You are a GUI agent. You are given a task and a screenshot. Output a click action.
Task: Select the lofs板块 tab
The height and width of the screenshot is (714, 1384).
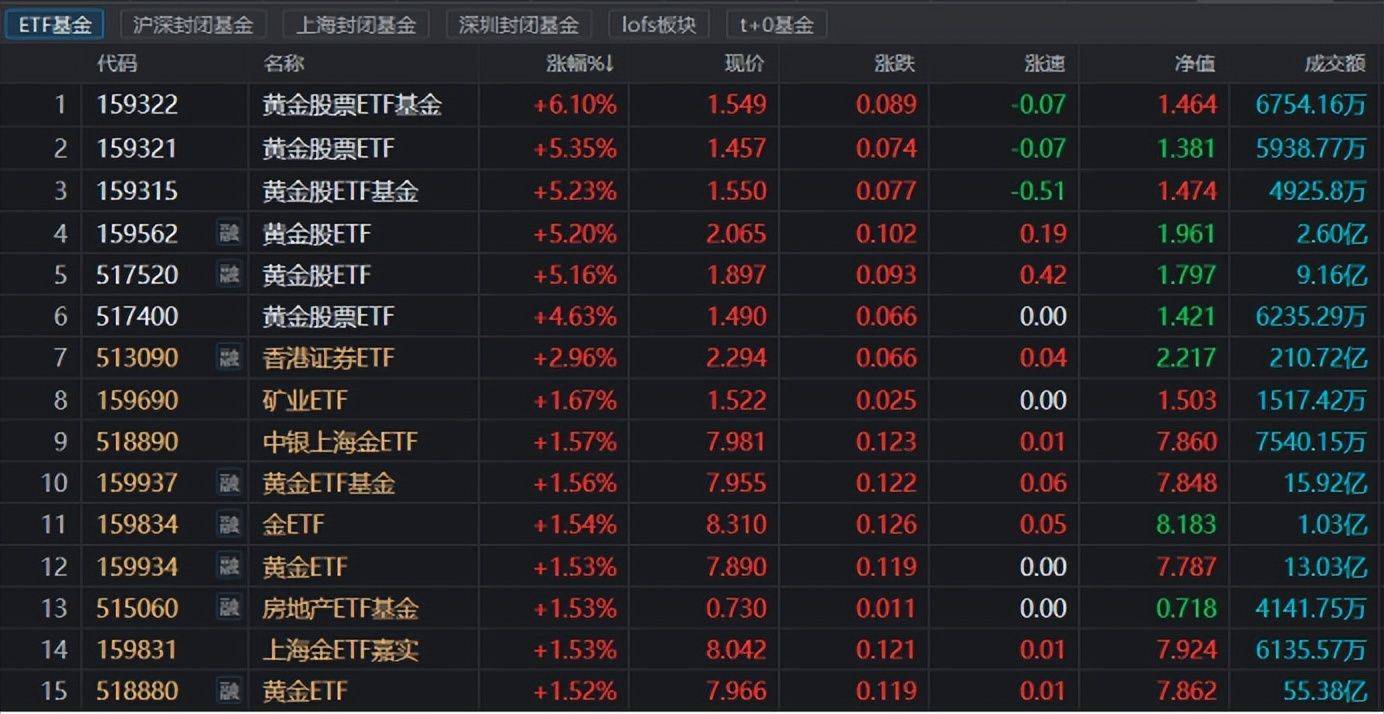pos(659,24)
